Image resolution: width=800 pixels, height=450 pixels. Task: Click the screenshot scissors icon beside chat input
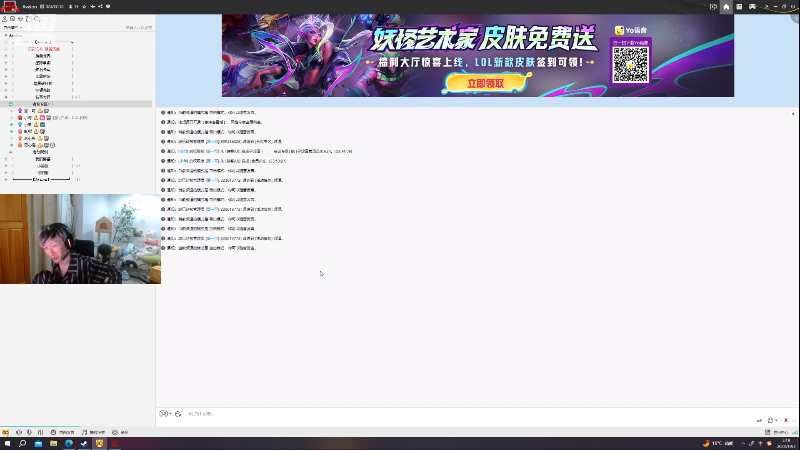pyautogui.click(x=178, y=414)
